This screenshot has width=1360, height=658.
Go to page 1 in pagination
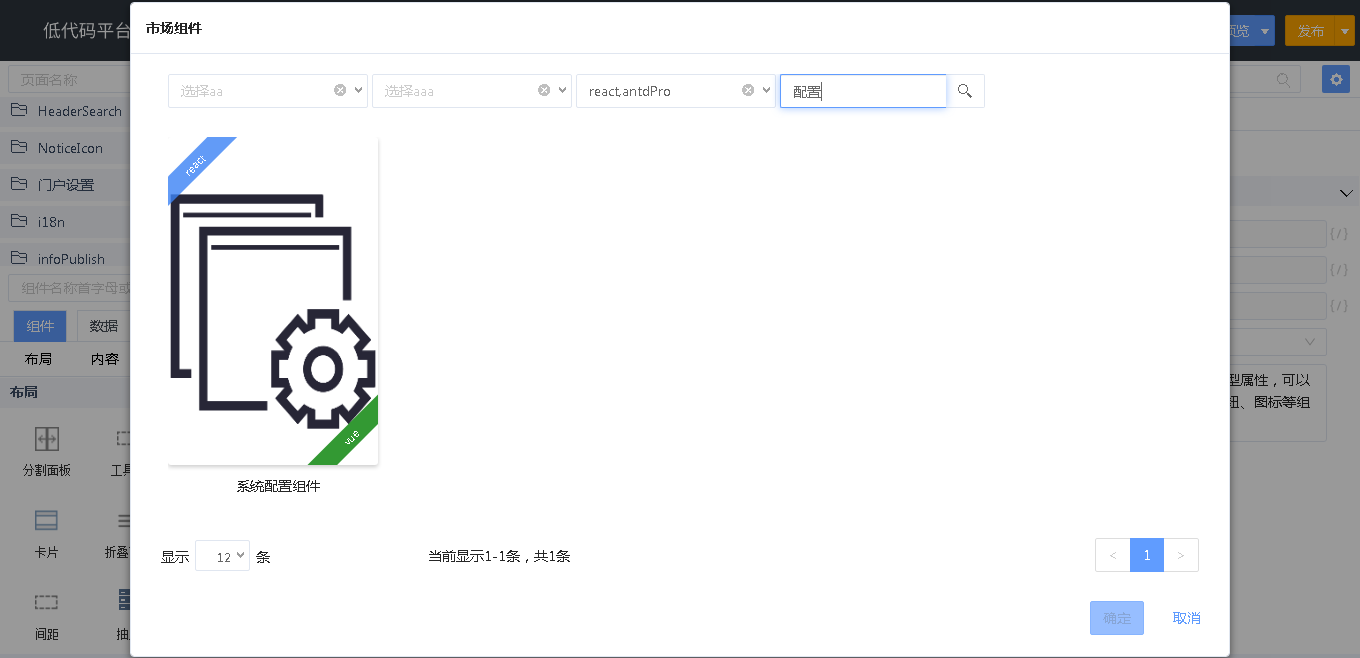point(1147,555)
